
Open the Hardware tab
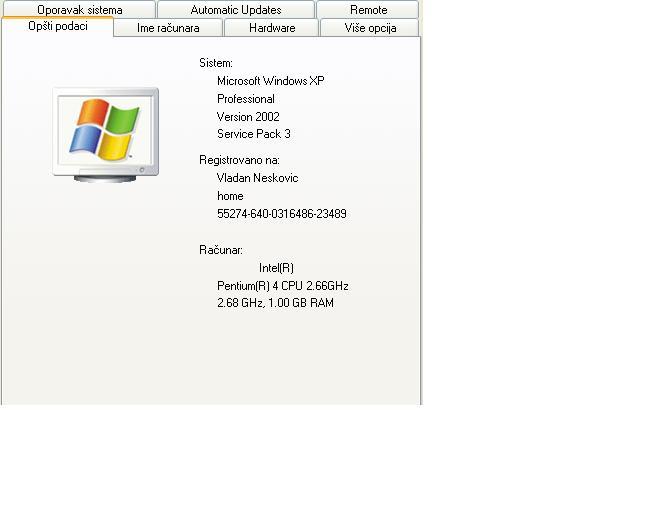point(272,28)
